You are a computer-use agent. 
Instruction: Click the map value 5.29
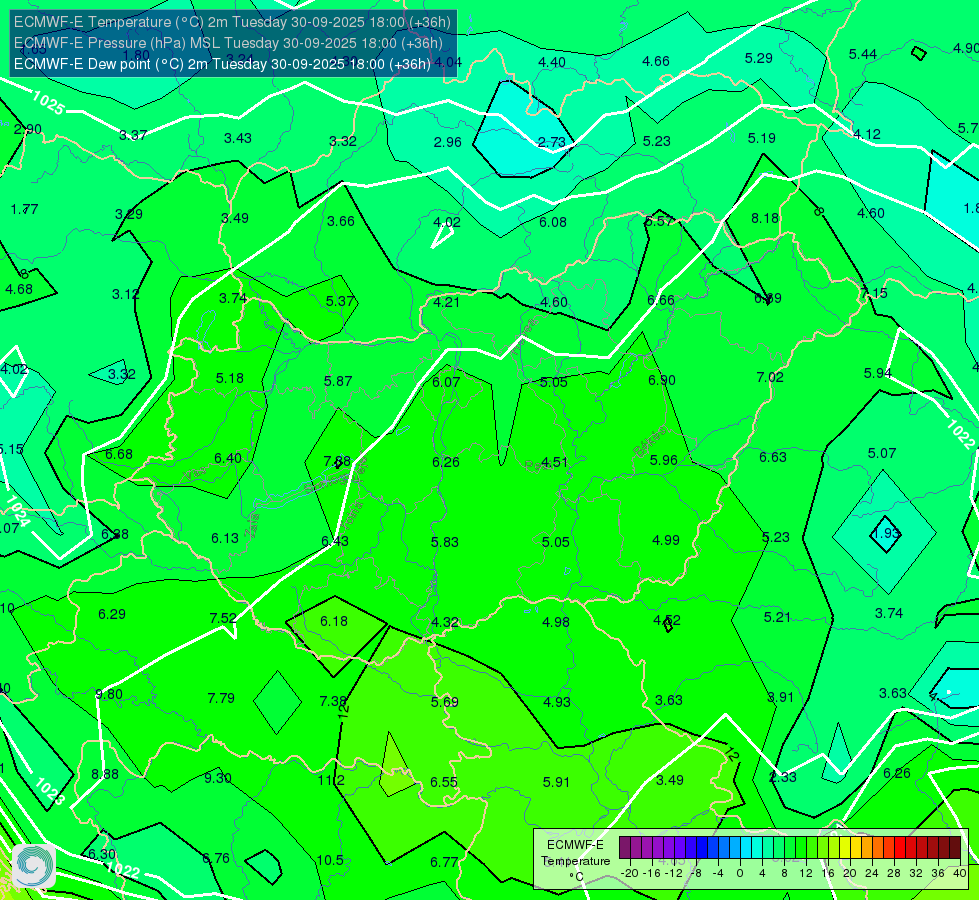[759, 58]
